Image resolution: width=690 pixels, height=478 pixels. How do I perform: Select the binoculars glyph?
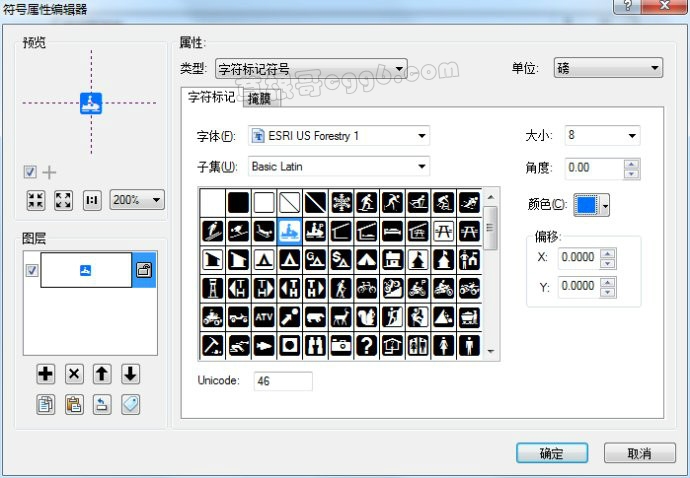315,346
